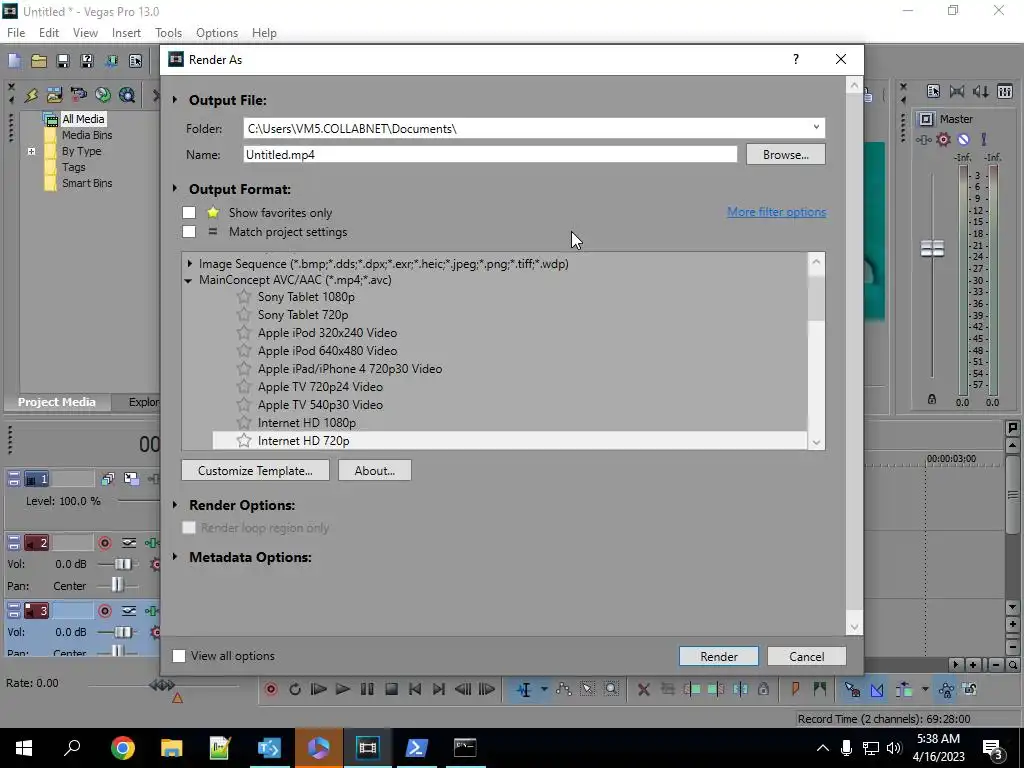Favorite the Internet HD 1080p star
This screenshot has height=768, width=1024.
(244, 423)
